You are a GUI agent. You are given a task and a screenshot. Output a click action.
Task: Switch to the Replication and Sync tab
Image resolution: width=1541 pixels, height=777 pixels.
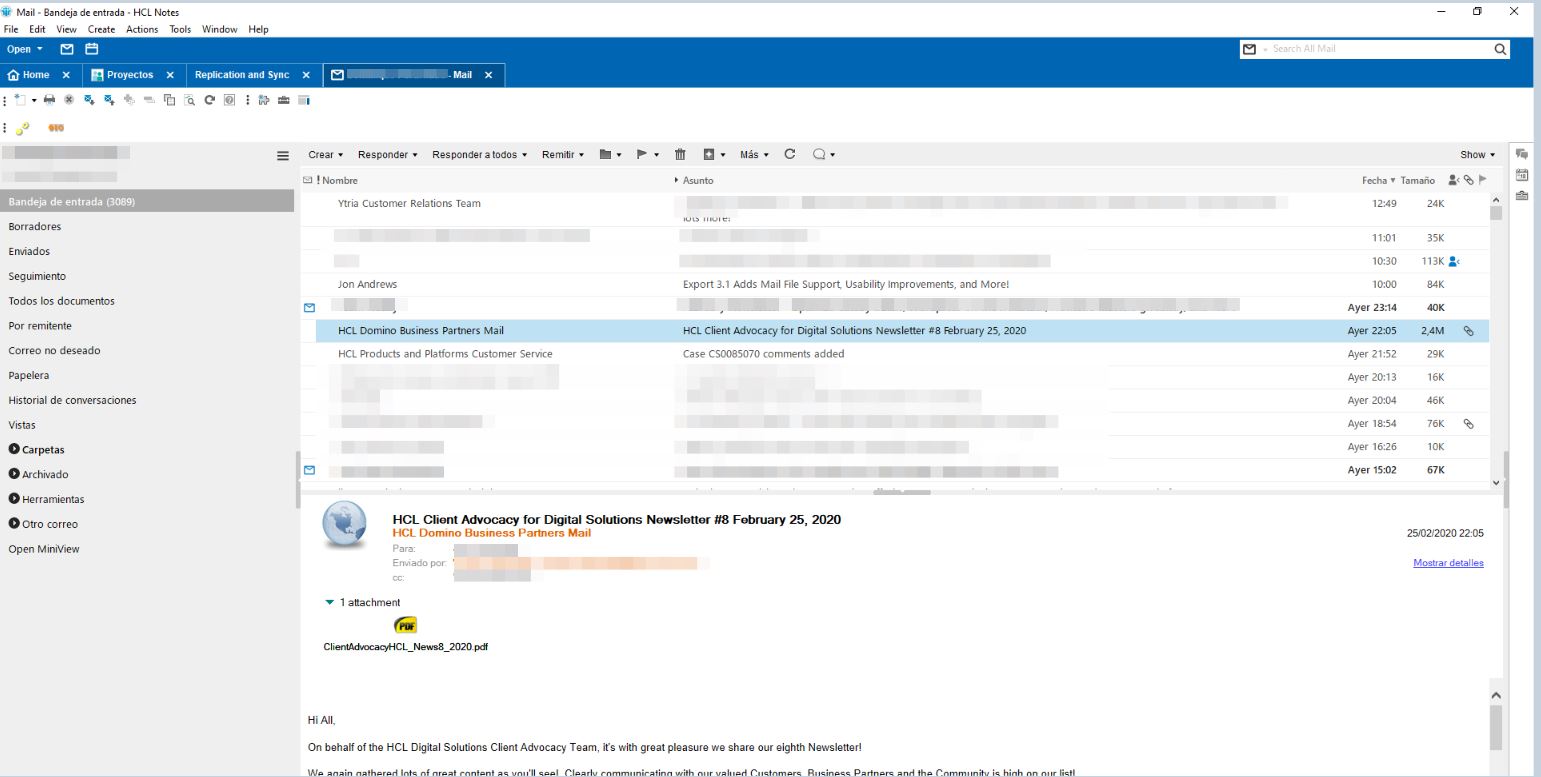[x=242, y=75]
